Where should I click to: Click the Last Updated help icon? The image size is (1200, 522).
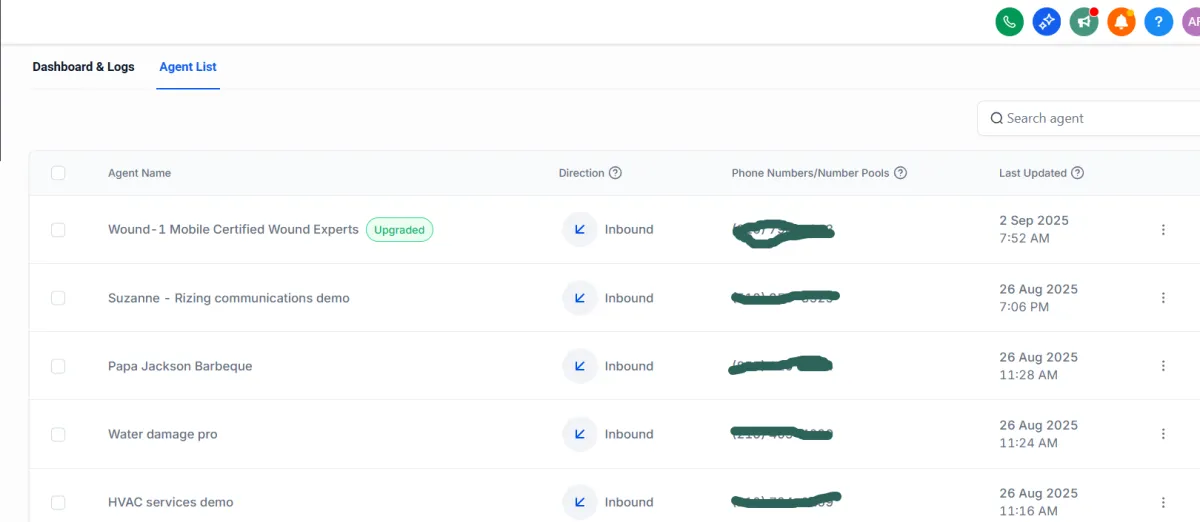pyautogui.click(x=1077, y=173)
